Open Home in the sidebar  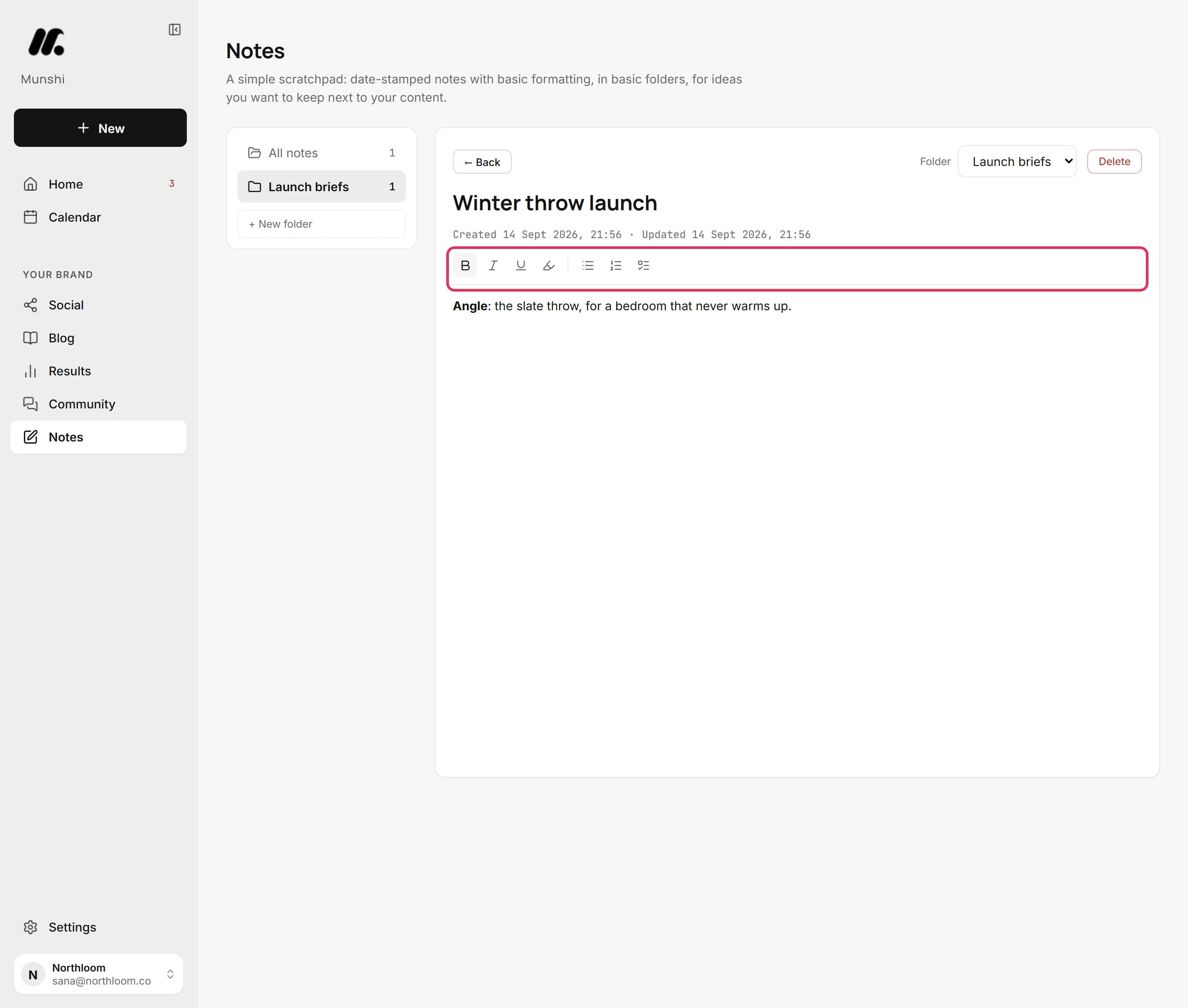98,184
